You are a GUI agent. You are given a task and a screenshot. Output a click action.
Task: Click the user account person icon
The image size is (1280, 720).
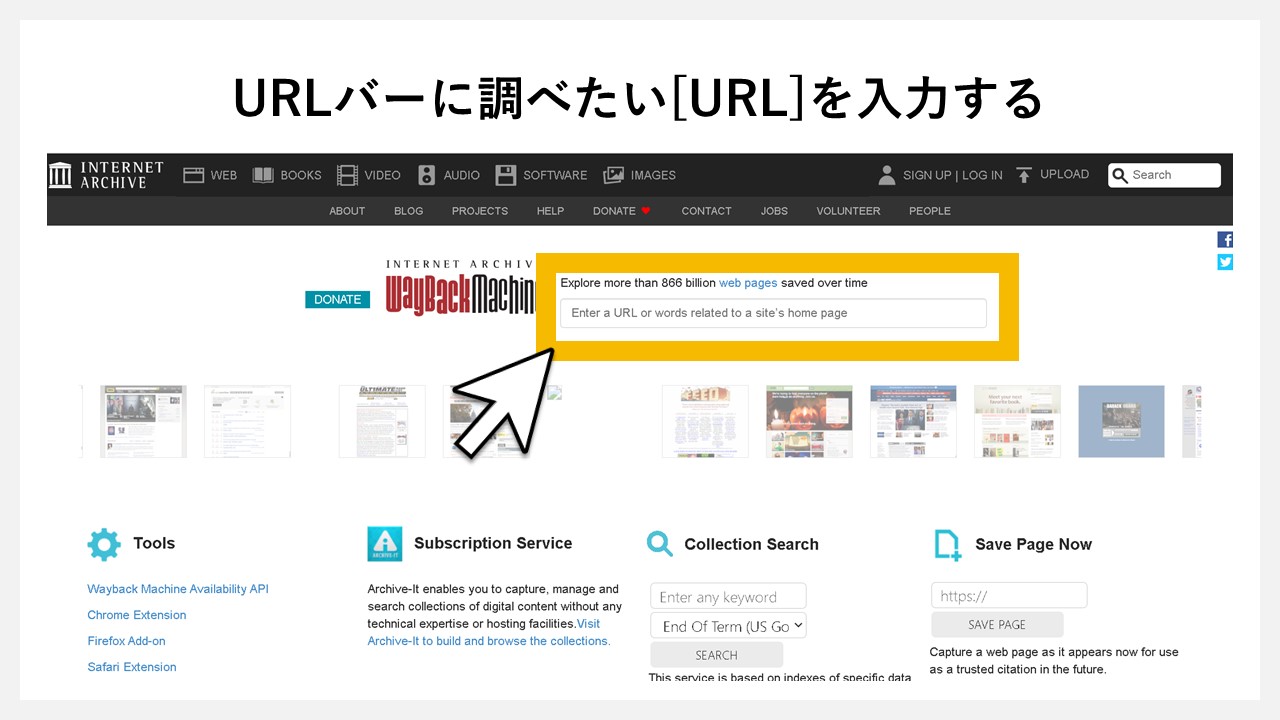pyautogui.click(x=886, y=175)
